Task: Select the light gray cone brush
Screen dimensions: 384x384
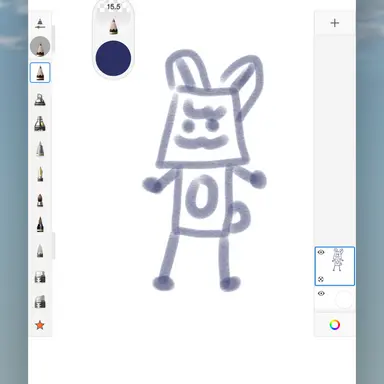Action: 40,251
